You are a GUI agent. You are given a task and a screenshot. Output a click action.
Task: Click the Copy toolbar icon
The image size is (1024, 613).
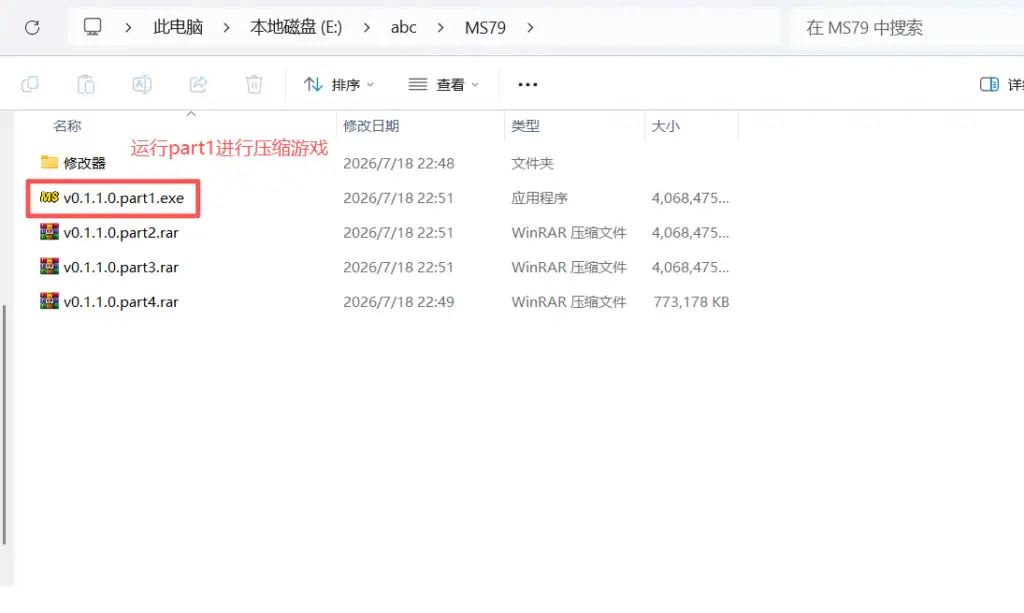(30, 84)
